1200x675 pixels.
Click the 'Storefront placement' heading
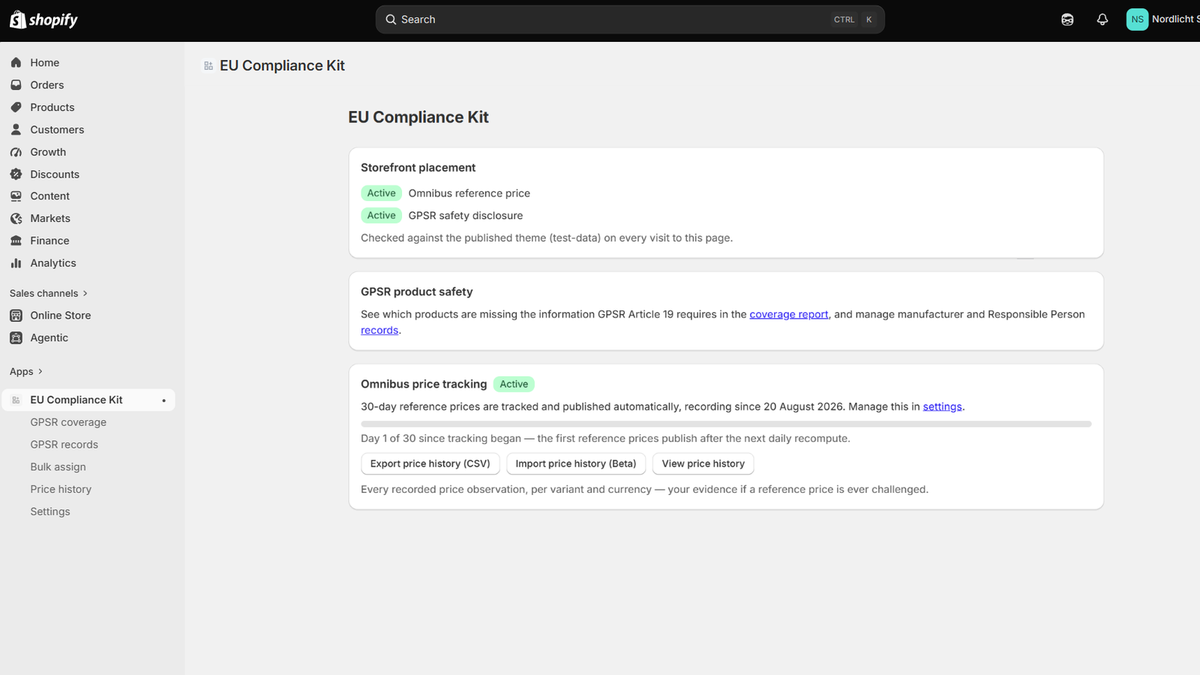418,168
